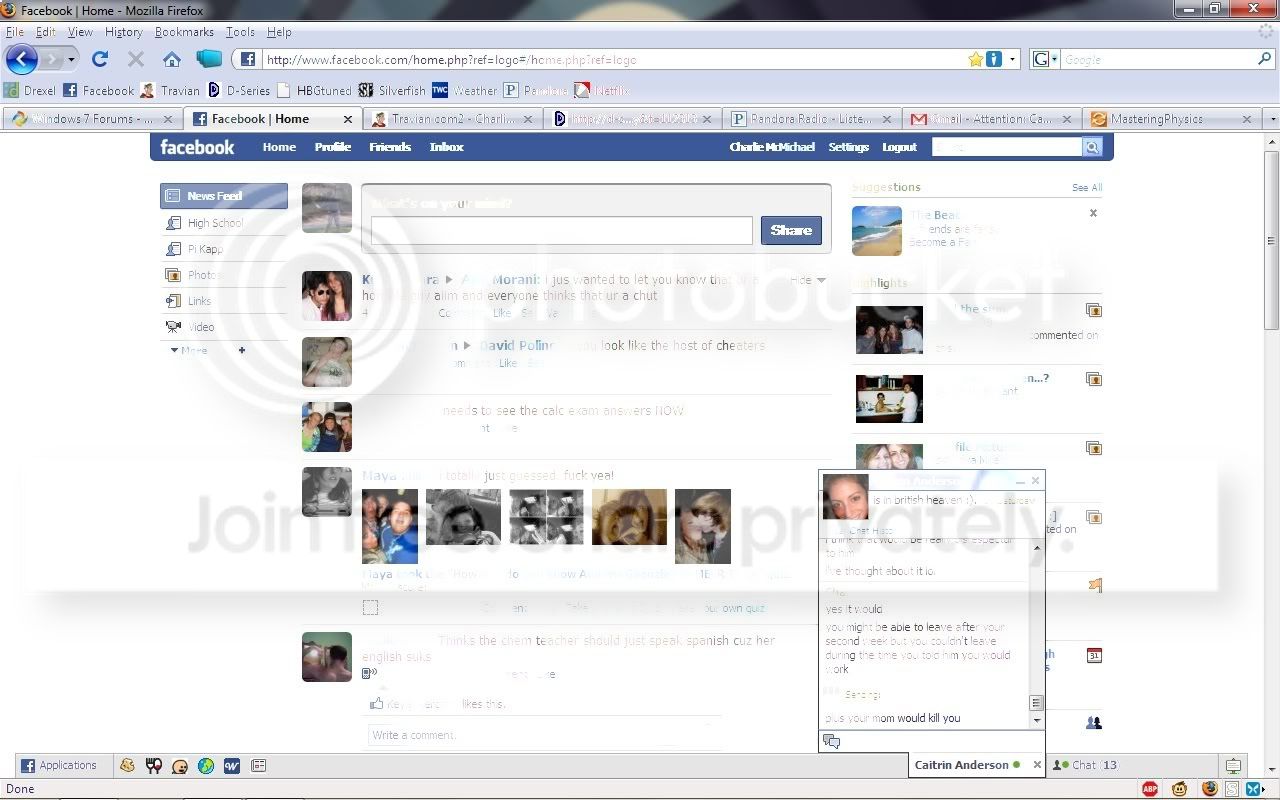Open the teal chat-bubble toolbar icon
The image size is (1280, 800).
[209, 58]
